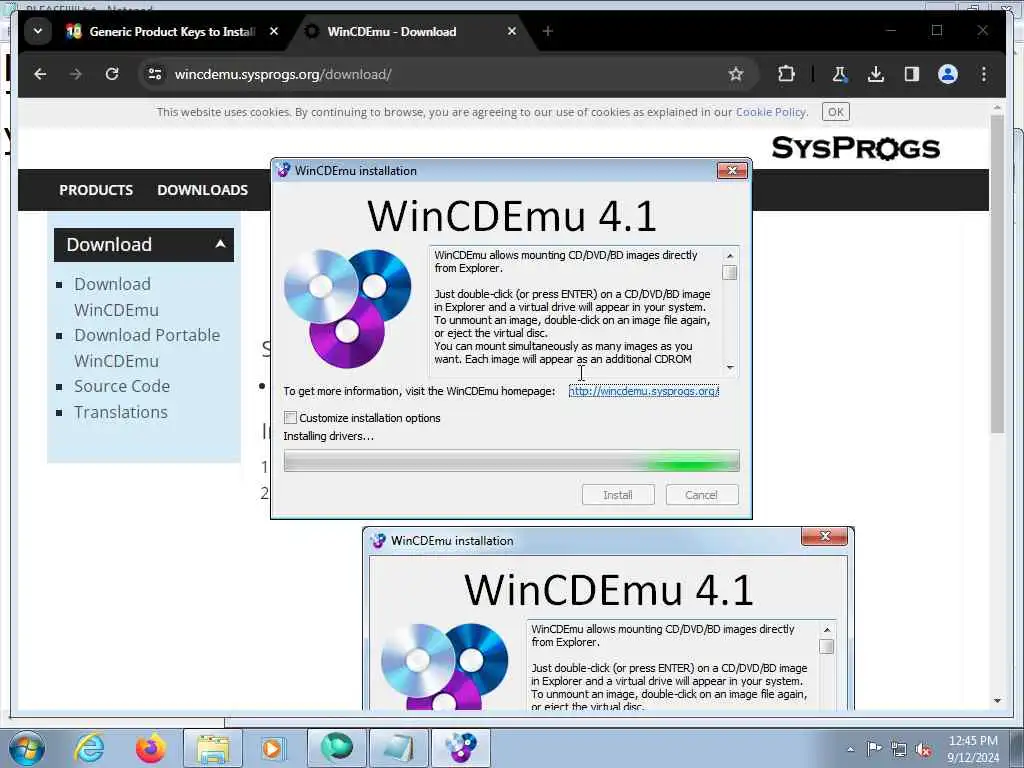Open the wincdemu.sysprogs.org homepage link in installer

(644, 391)
